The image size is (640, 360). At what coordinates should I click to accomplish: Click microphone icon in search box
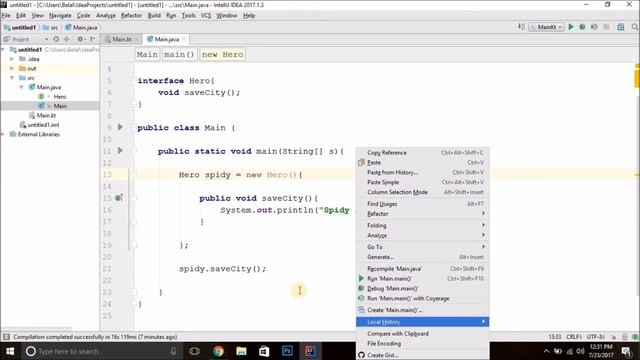173,351
